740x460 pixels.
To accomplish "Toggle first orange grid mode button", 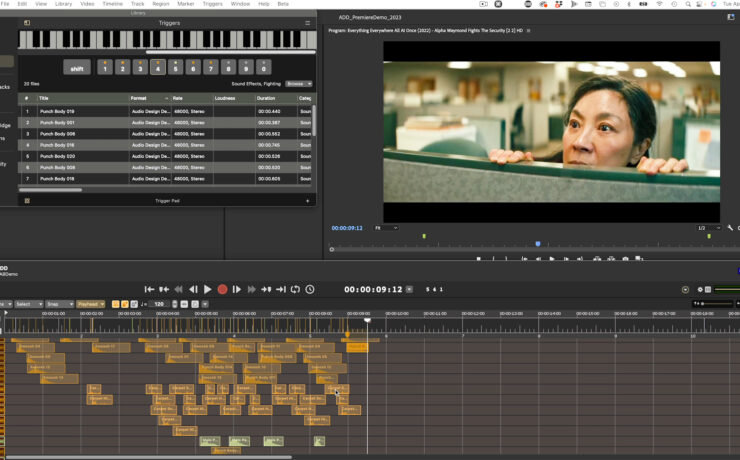I will coord(116,304).
